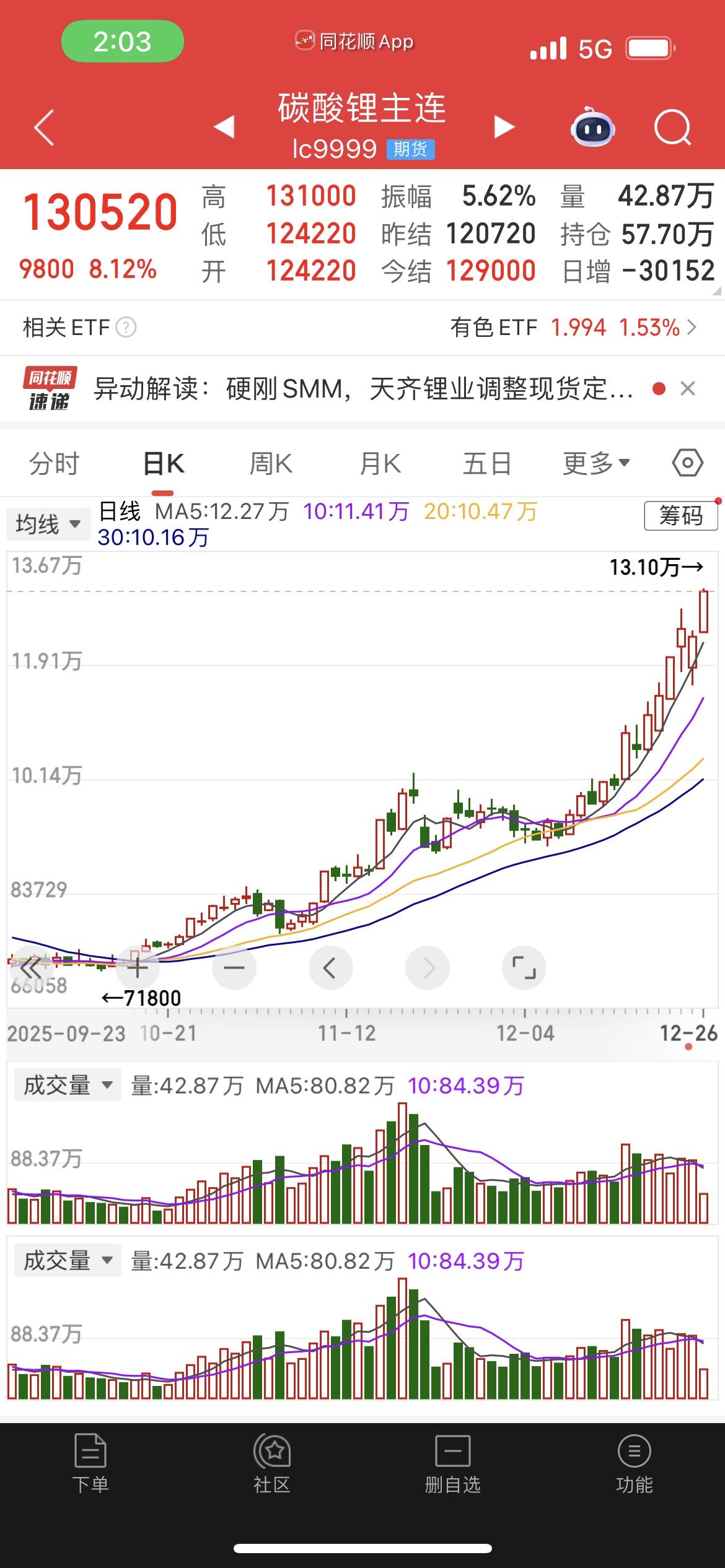Open the robot AI assistant
Screen dimensions: 725x1568
pos(592,127)
